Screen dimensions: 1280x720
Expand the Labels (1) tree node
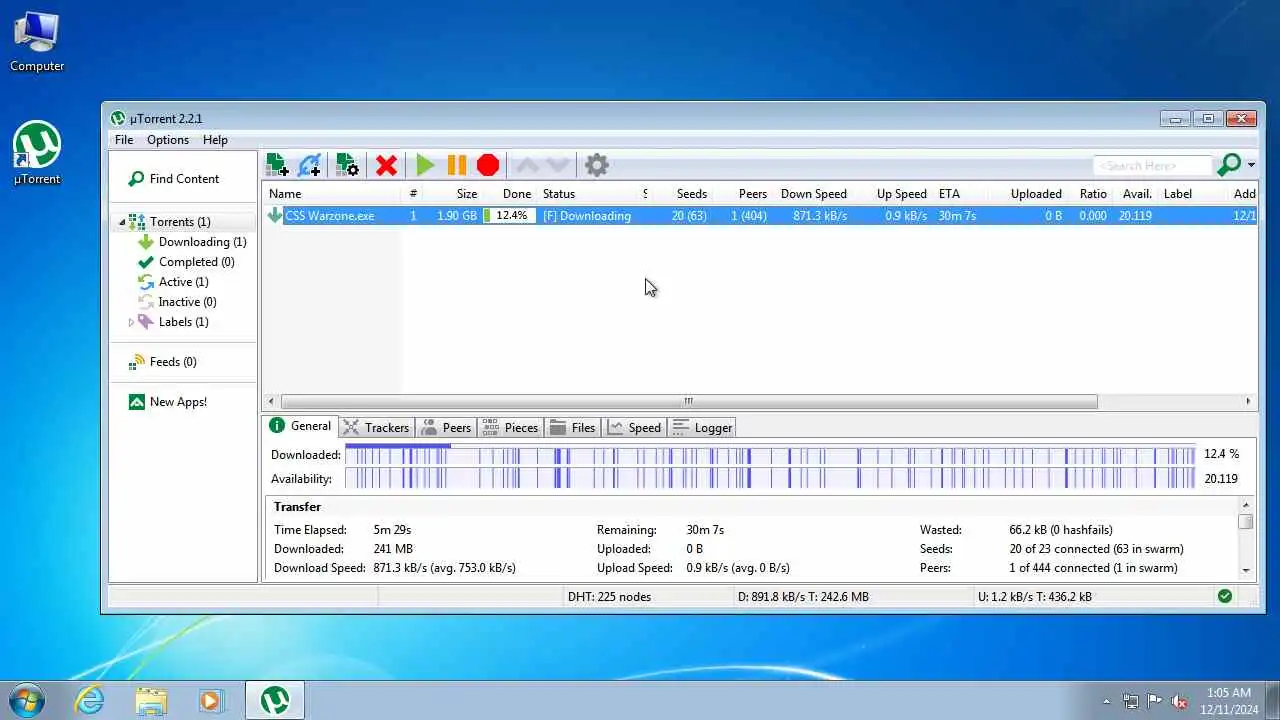pyautogui.click(x=131, y=322)
